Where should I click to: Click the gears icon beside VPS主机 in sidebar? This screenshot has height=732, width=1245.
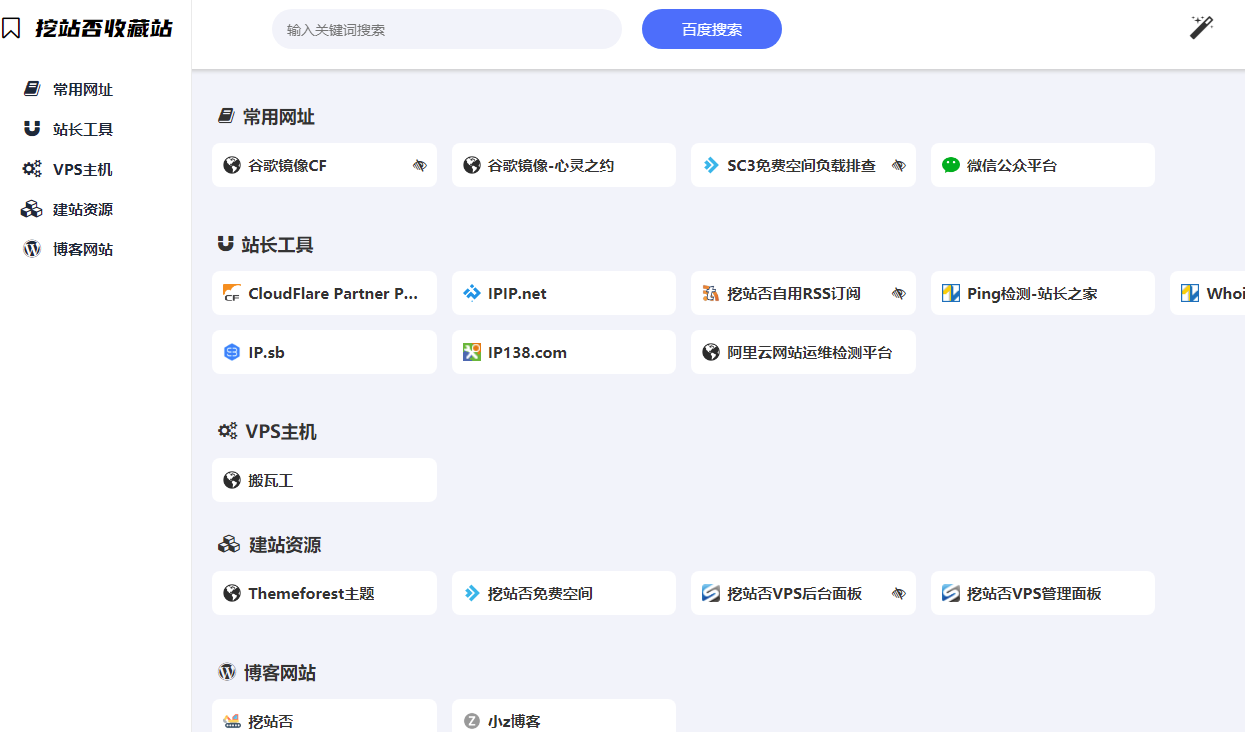32,169
